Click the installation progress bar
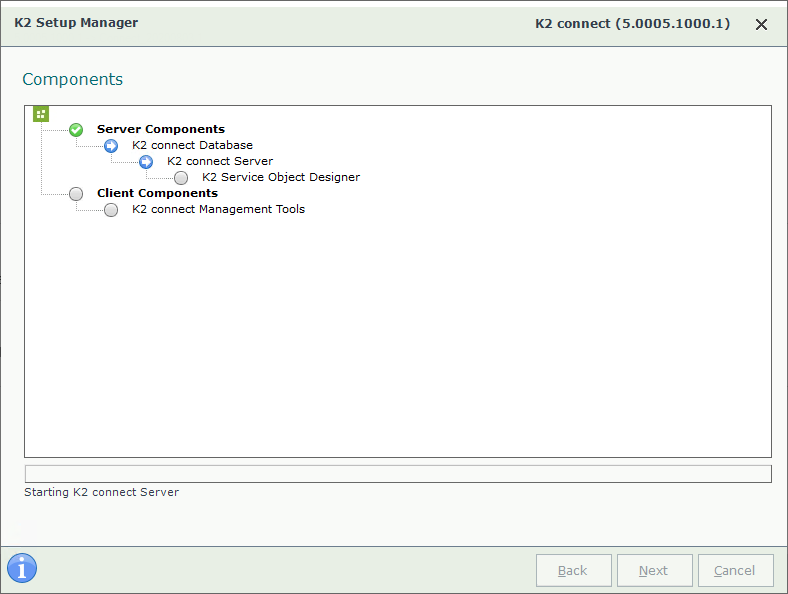This screenshot has width=788, height=594. (x=398, y=474)
